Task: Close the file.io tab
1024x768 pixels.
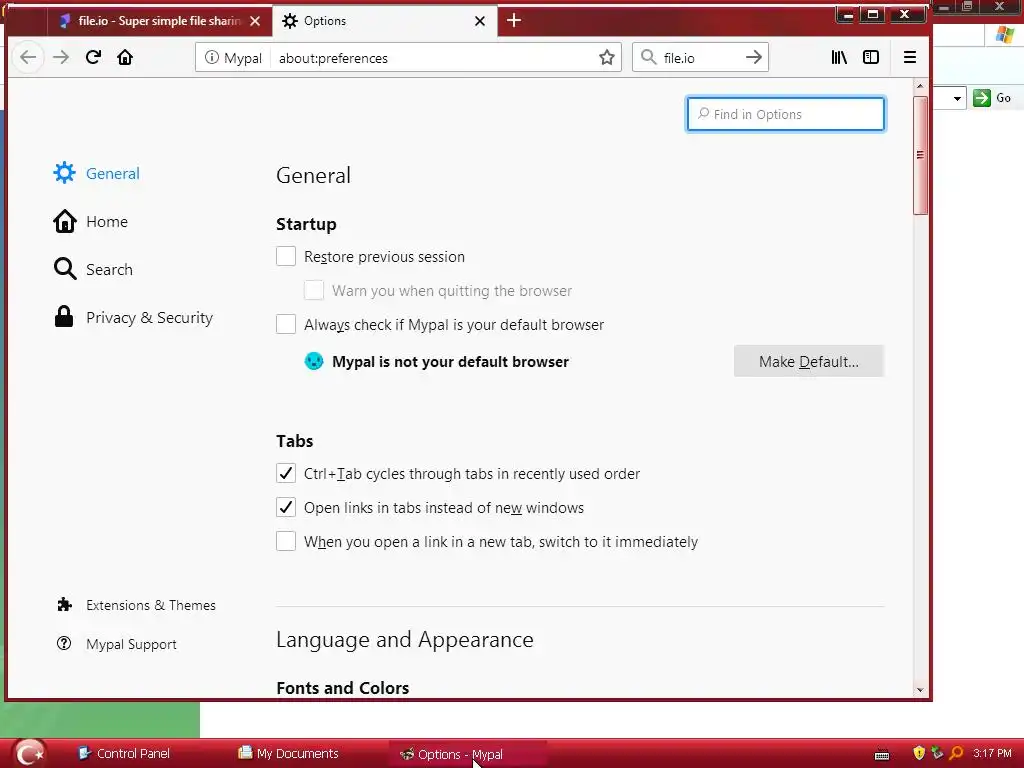Action: (255, 21)
